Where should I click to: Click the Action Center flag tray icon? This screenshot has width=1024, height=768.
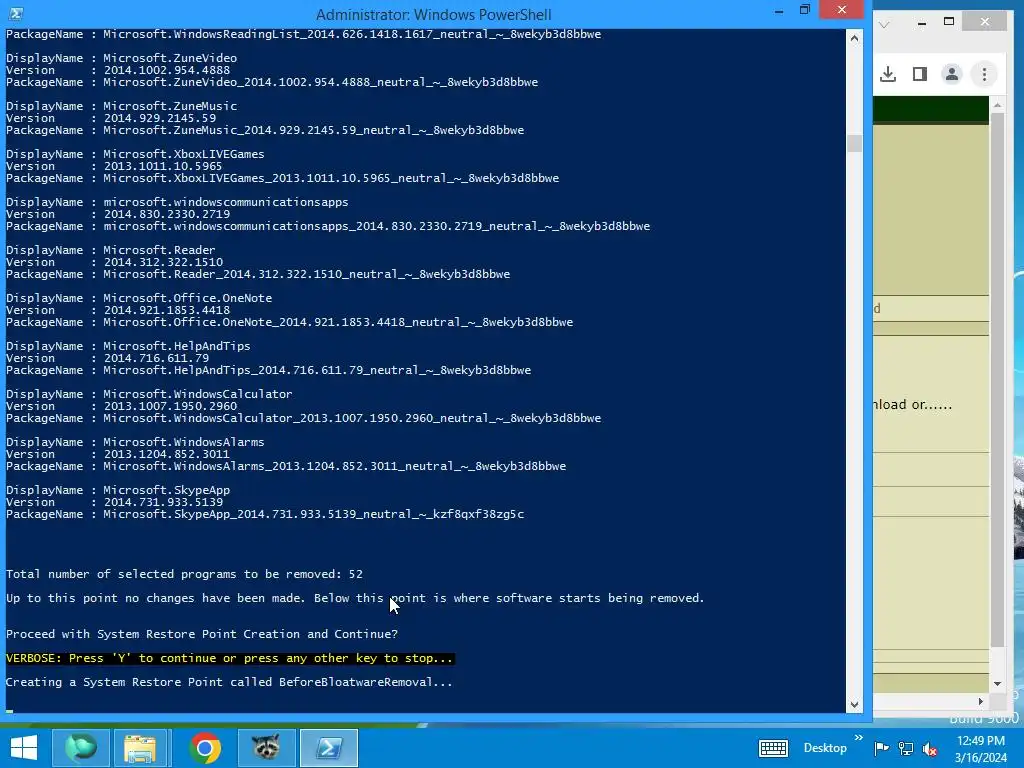click(x=881, y=748)
